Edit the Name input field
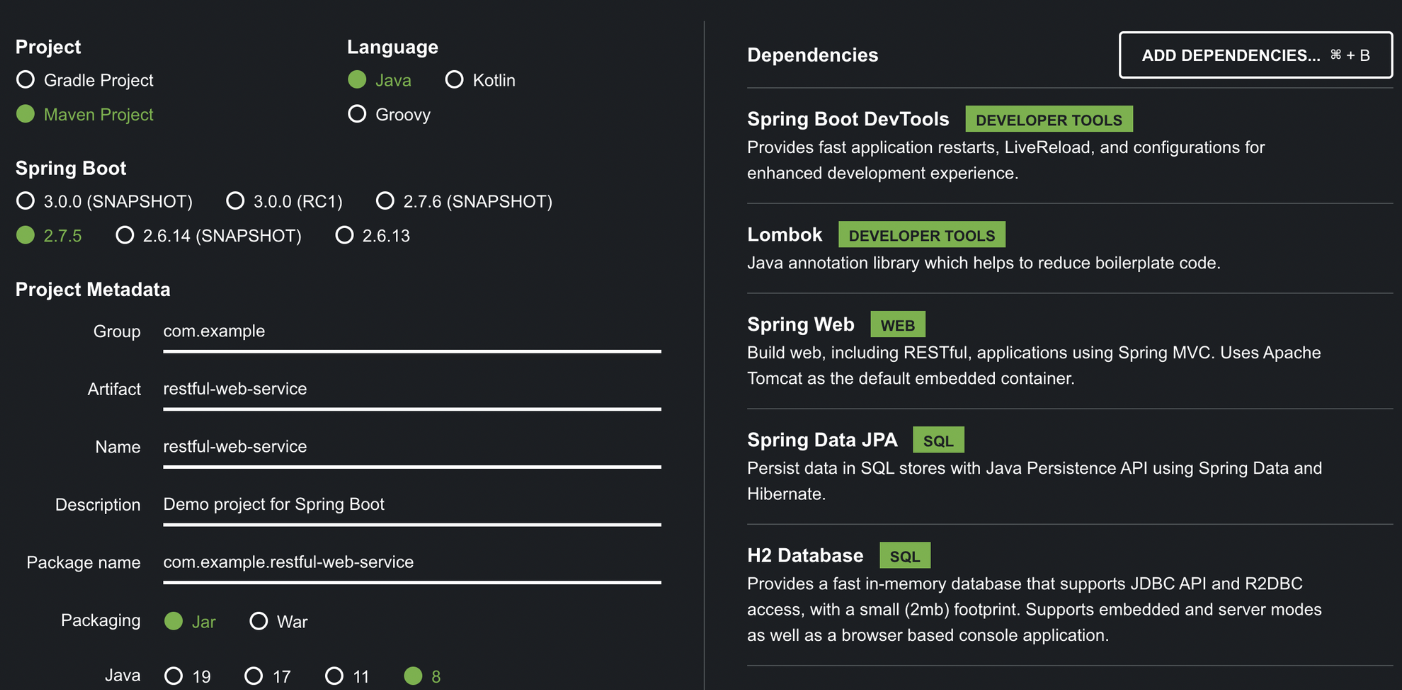Image resolution: width=1402 pixels, height=690 pixels. (412, 447)
